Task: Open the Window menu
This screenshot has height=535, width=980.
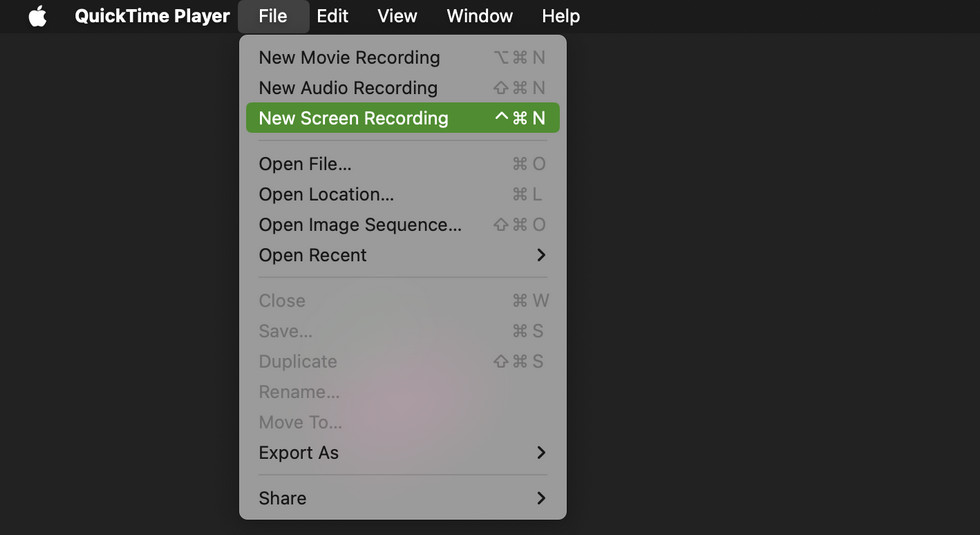Action: point(479,16)
